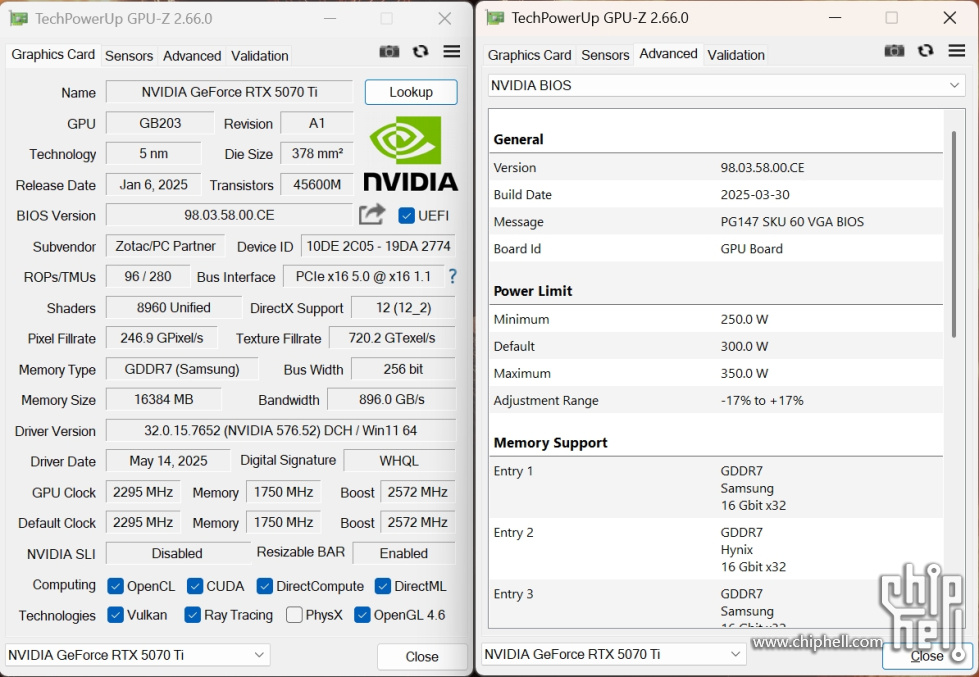Minimize the right GPU-Z window

coord(835,17)
